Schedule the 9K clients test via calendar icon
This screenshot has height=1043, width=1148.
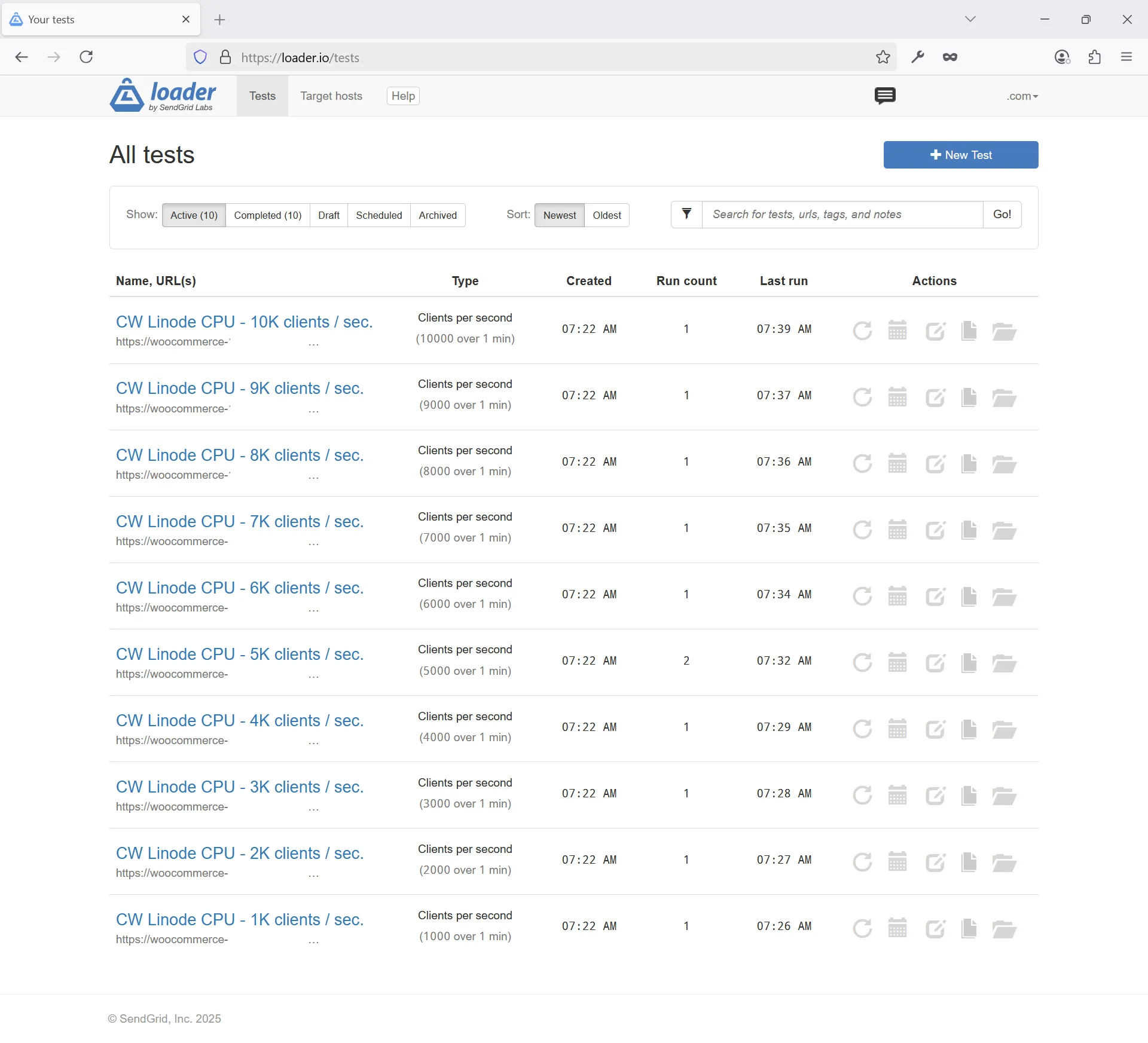click(897, 396)
